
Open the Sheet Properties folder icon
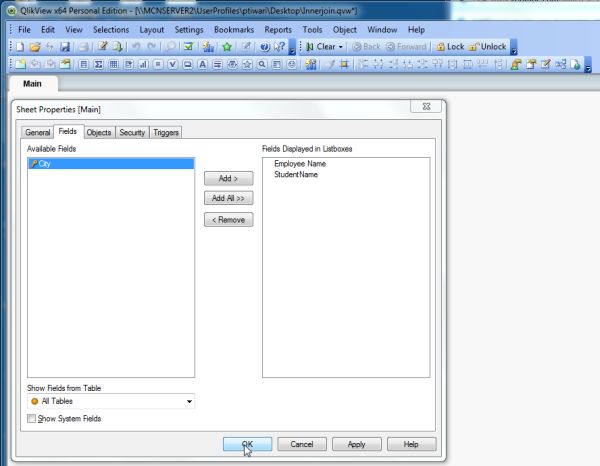[65, 64]
